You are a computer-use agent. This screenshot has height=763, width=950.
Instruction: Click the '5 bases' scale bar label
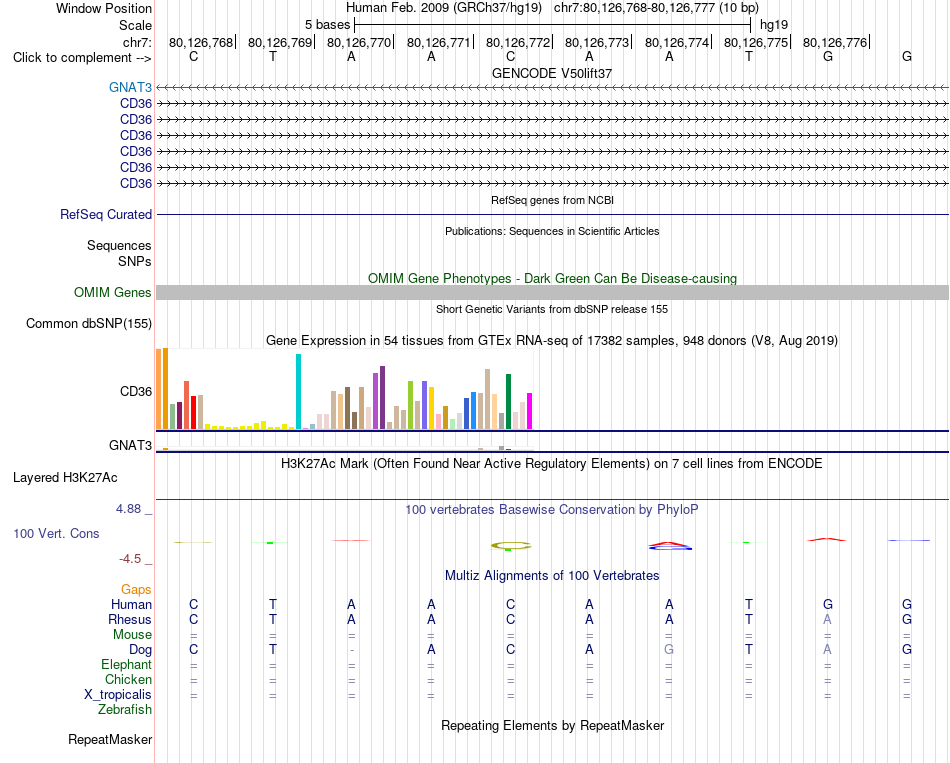point(327,25)
